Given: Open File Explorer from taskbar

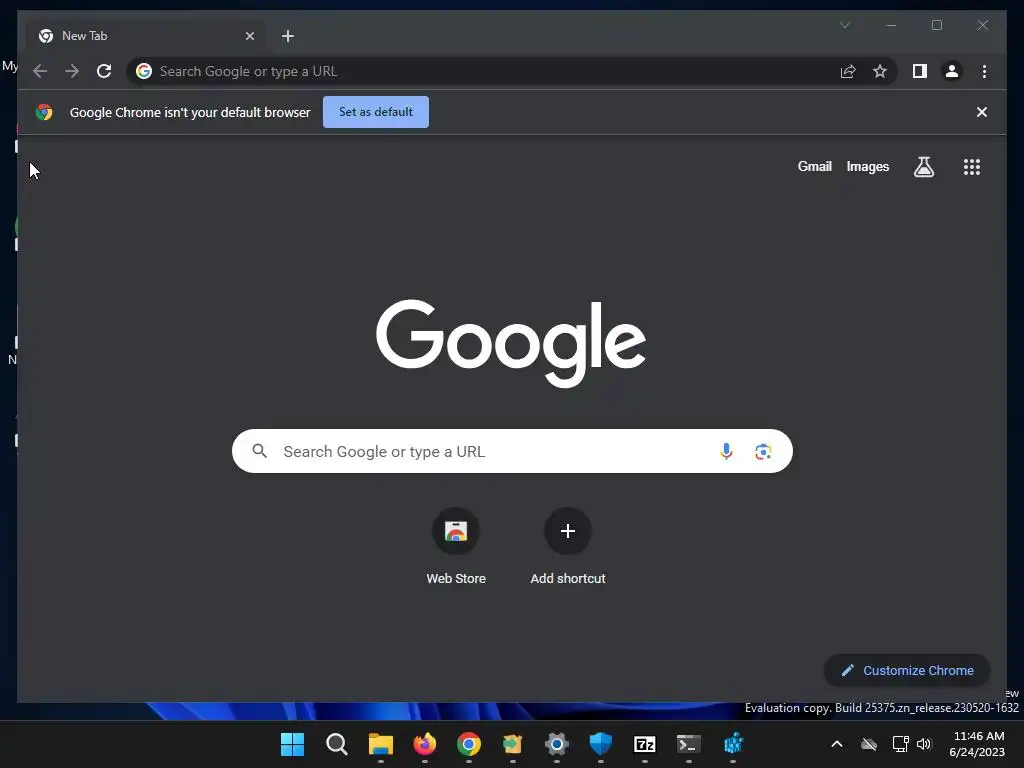Looking at the screenshot, I should (x=381, y=744).
